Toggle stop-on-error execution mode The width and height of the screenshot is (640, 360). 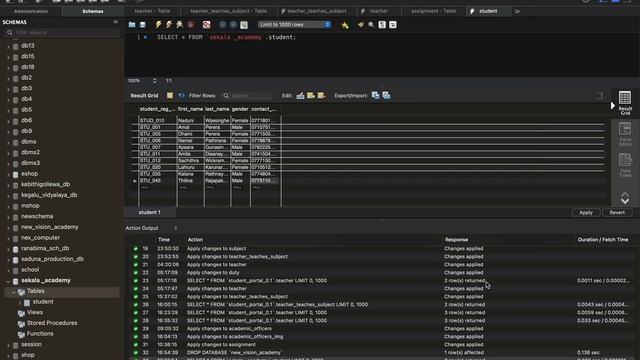click(x=207, y=24)
